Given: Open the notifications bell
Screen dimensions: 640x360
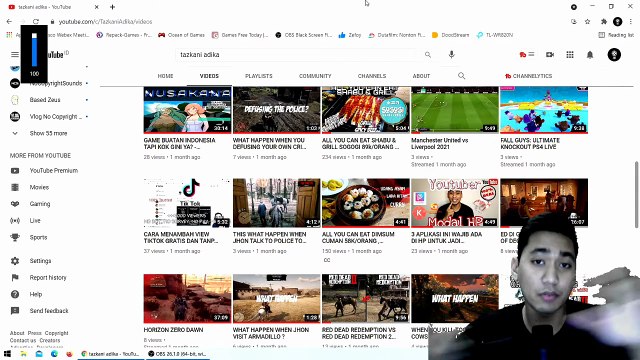Looking at the screenshot, I should coord(590,54).
